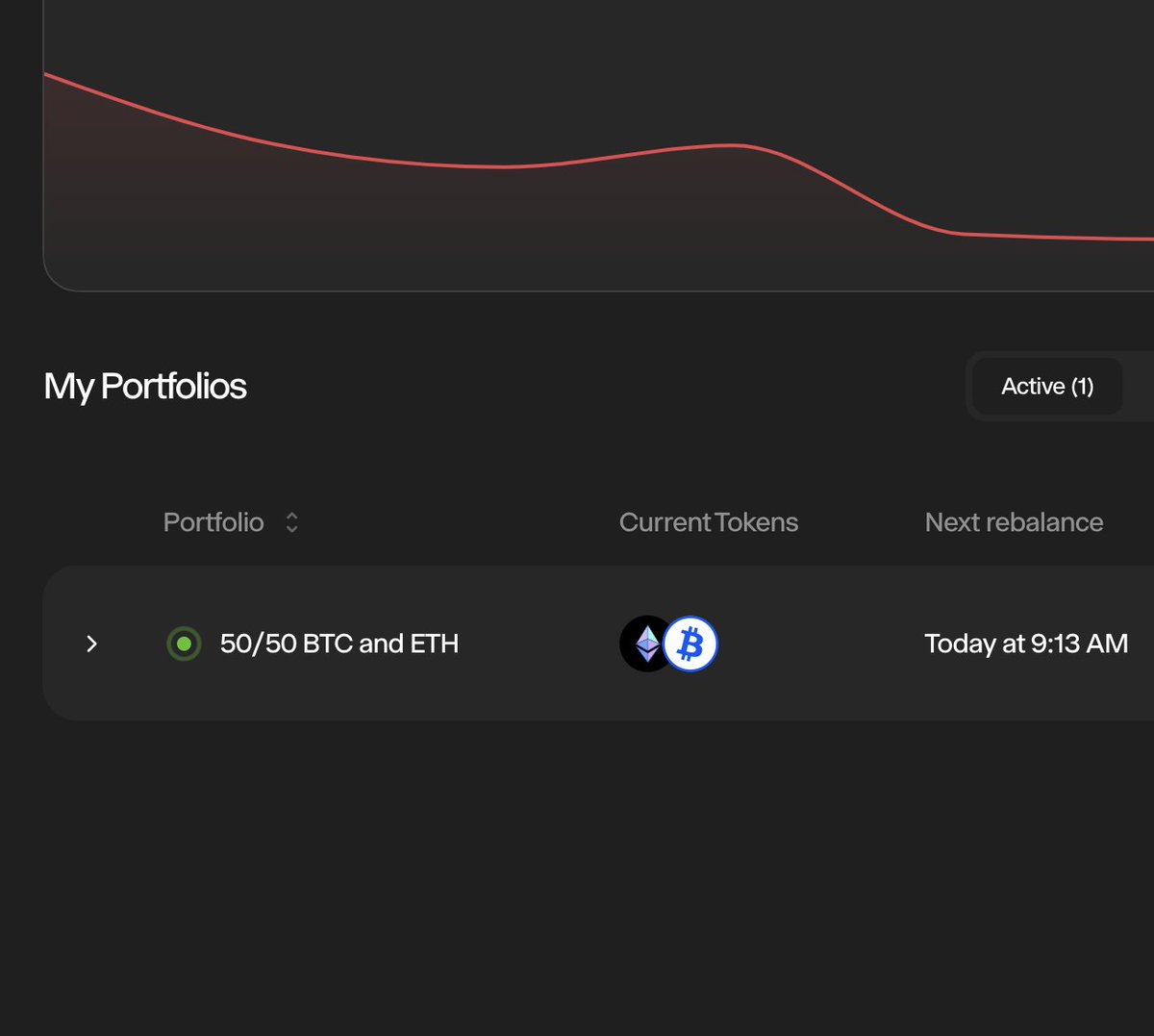Click the Current Tokens column header
Viewport: 1154px width, 1036px height.
point(709,522)
